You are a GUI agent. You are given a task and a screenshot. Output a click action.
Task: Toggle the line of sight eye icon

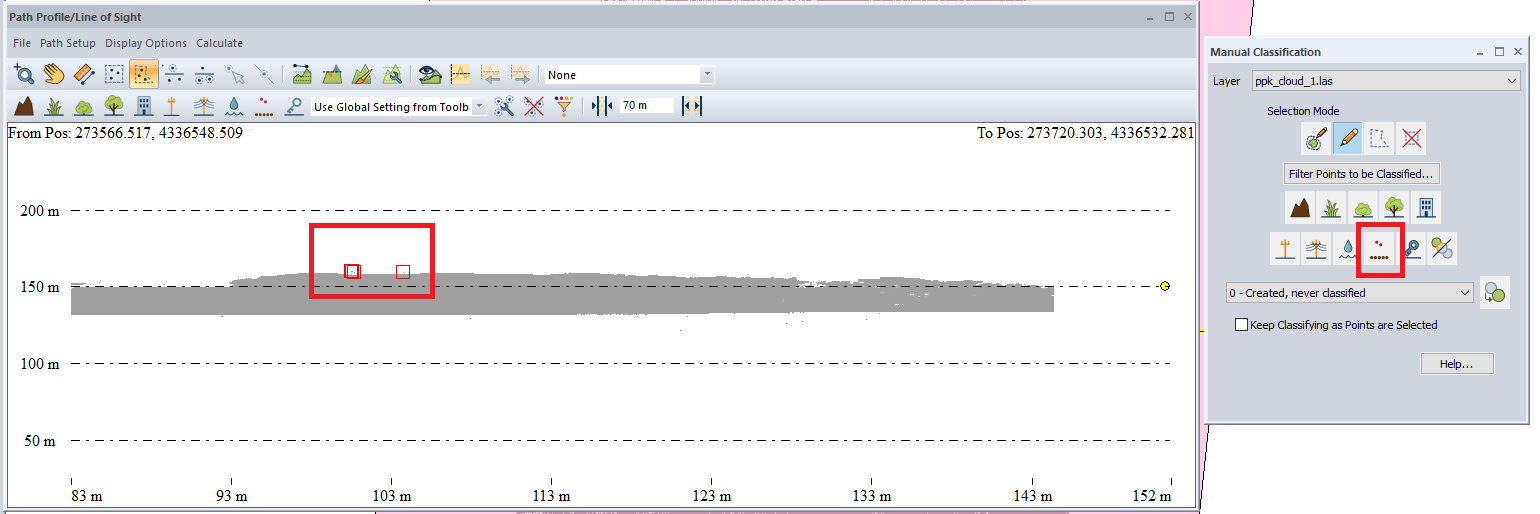point(430,74)
